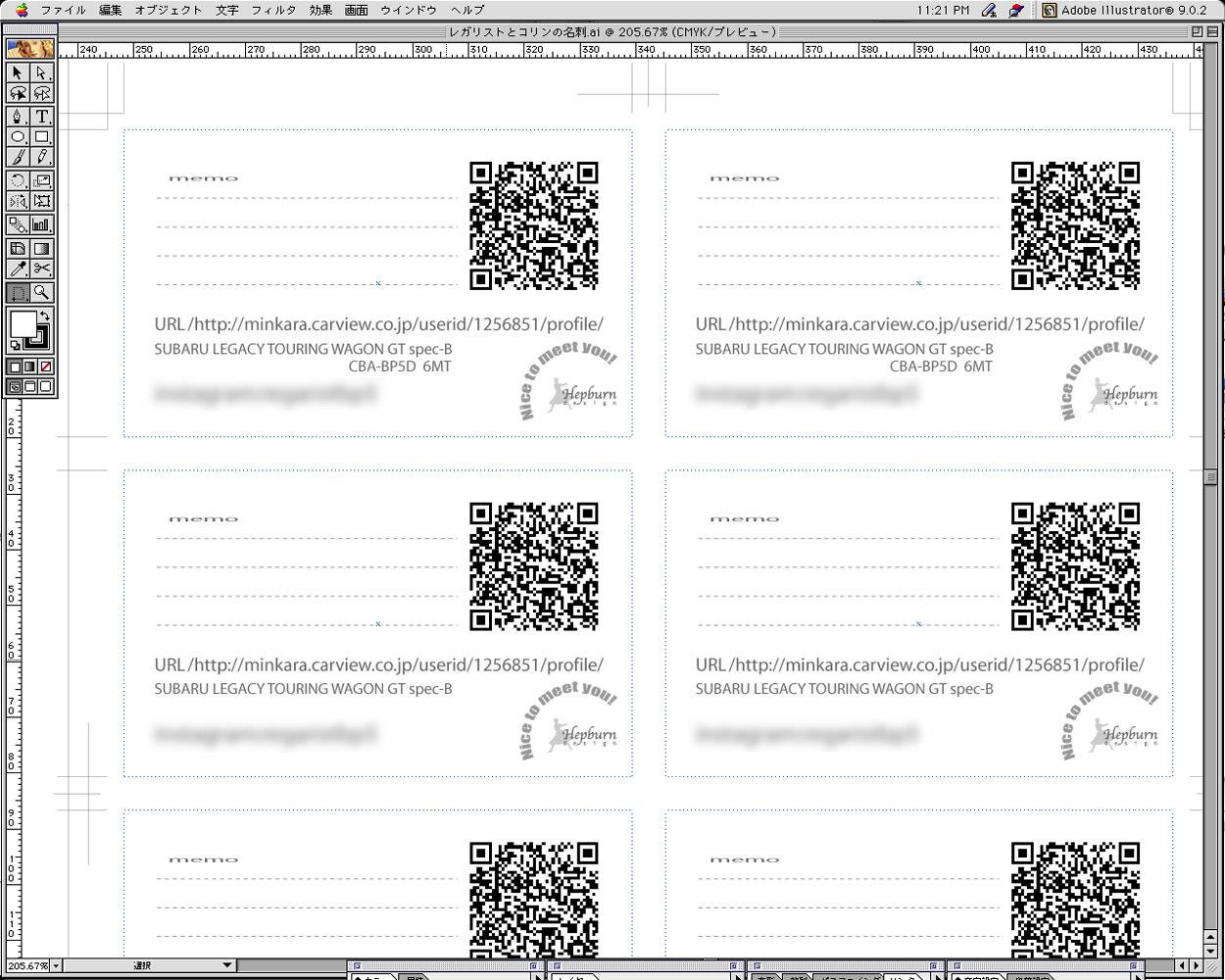The height and width of the screenshot is (980, 1225).
Task: Switch to Full Screen with Menu Bar
Action: [29, 387]
